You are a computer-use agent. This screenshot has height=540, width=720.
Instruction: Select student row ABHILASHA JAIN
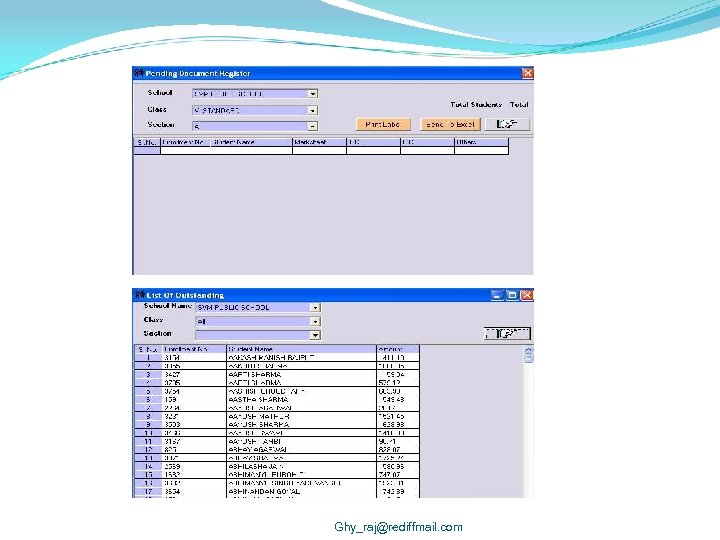pyautogui.click(x=277, y=467)
